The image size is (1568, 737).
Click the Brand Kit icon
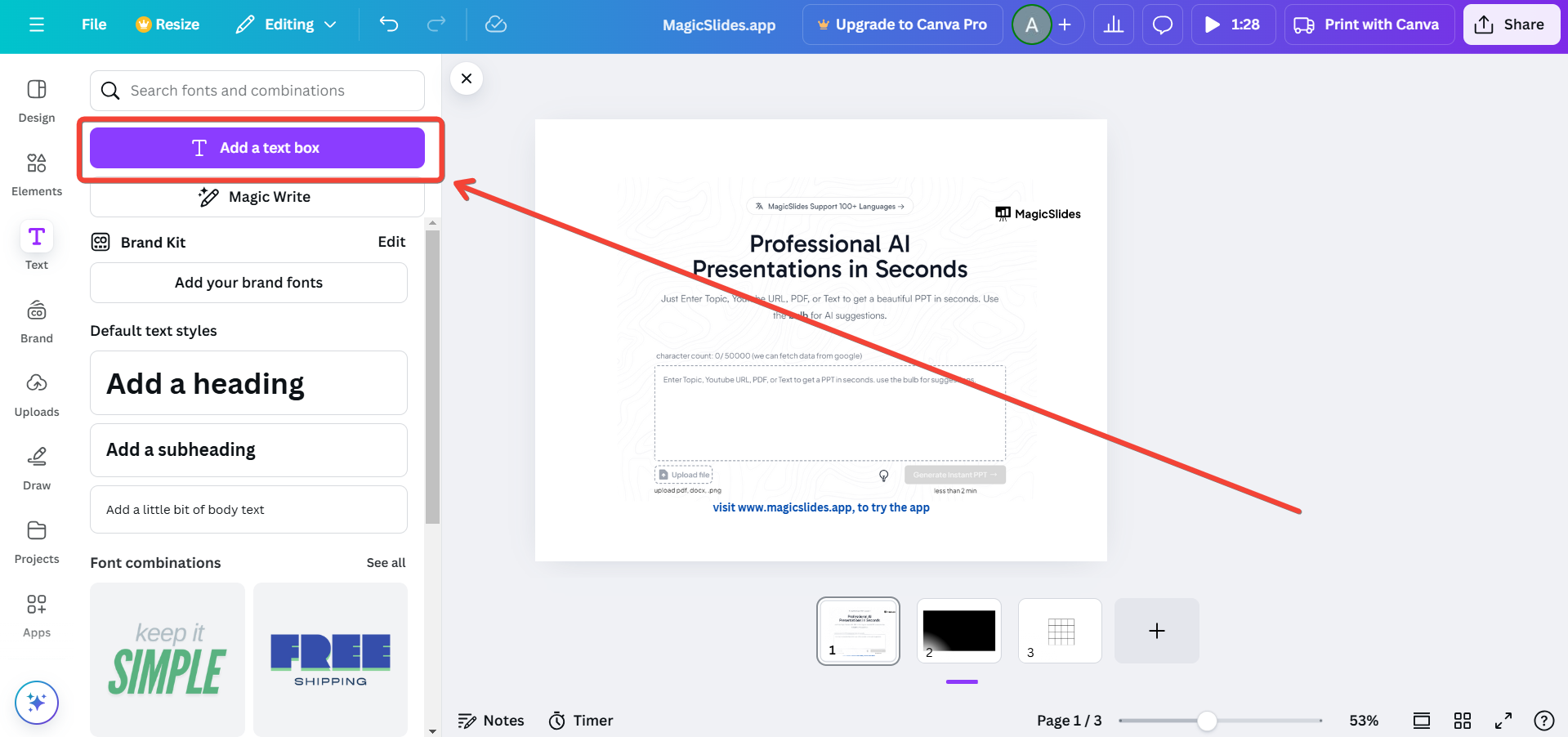pos(101,242)
